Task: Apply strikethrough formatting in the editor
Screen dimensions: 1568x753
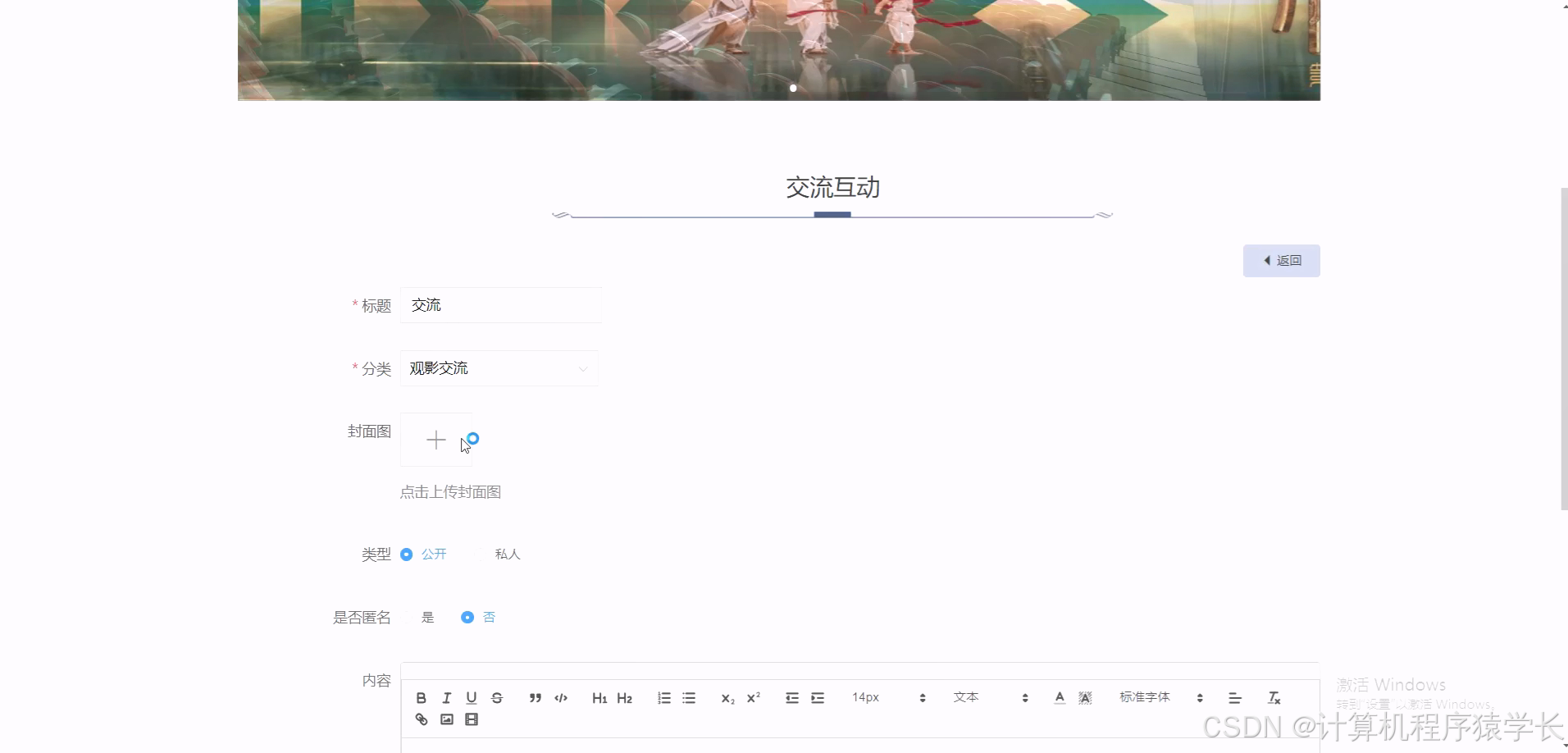Action: 498,697
